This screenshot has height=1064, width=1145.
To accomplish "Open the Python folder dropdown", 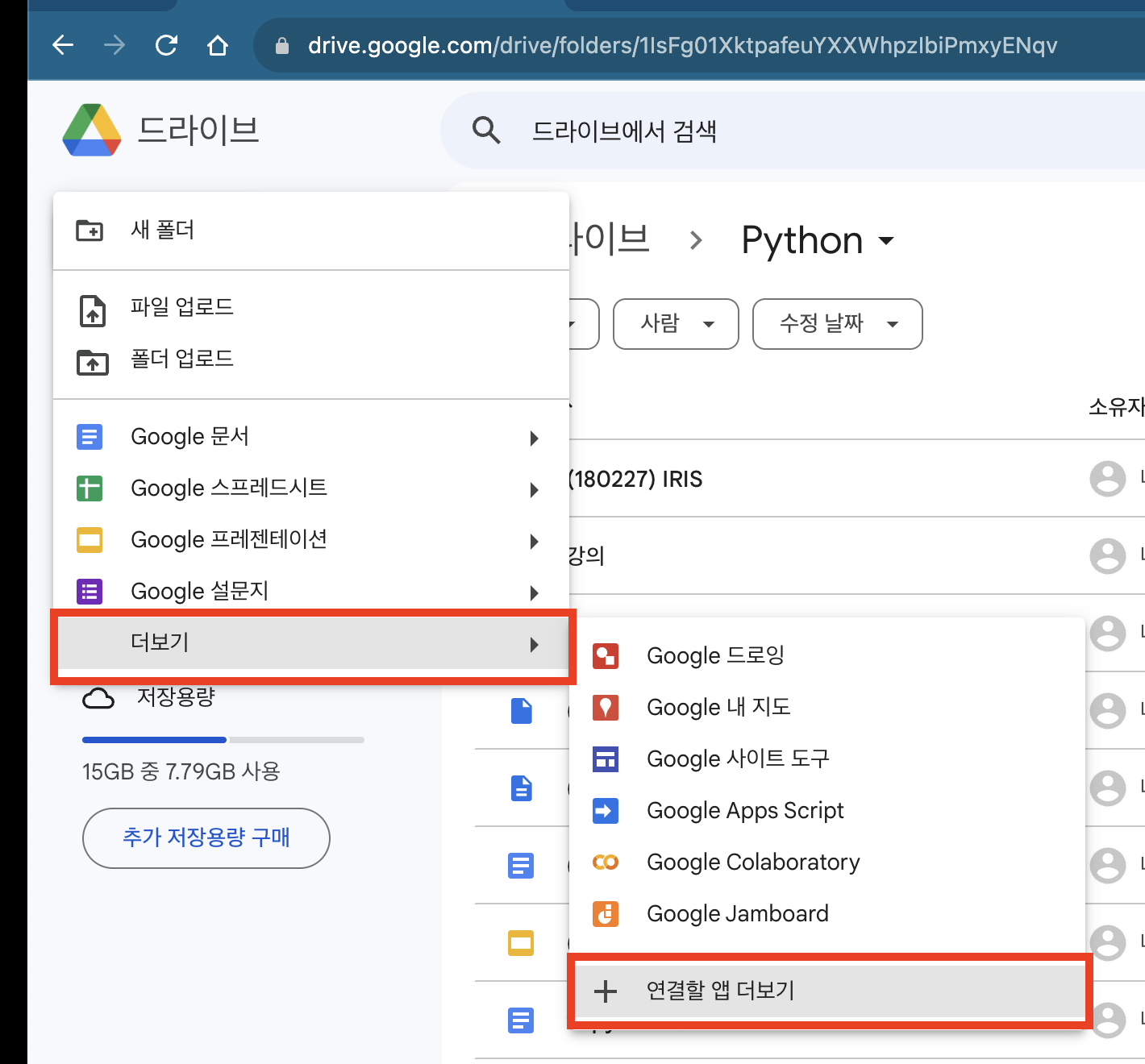I will tap(886, 241).
